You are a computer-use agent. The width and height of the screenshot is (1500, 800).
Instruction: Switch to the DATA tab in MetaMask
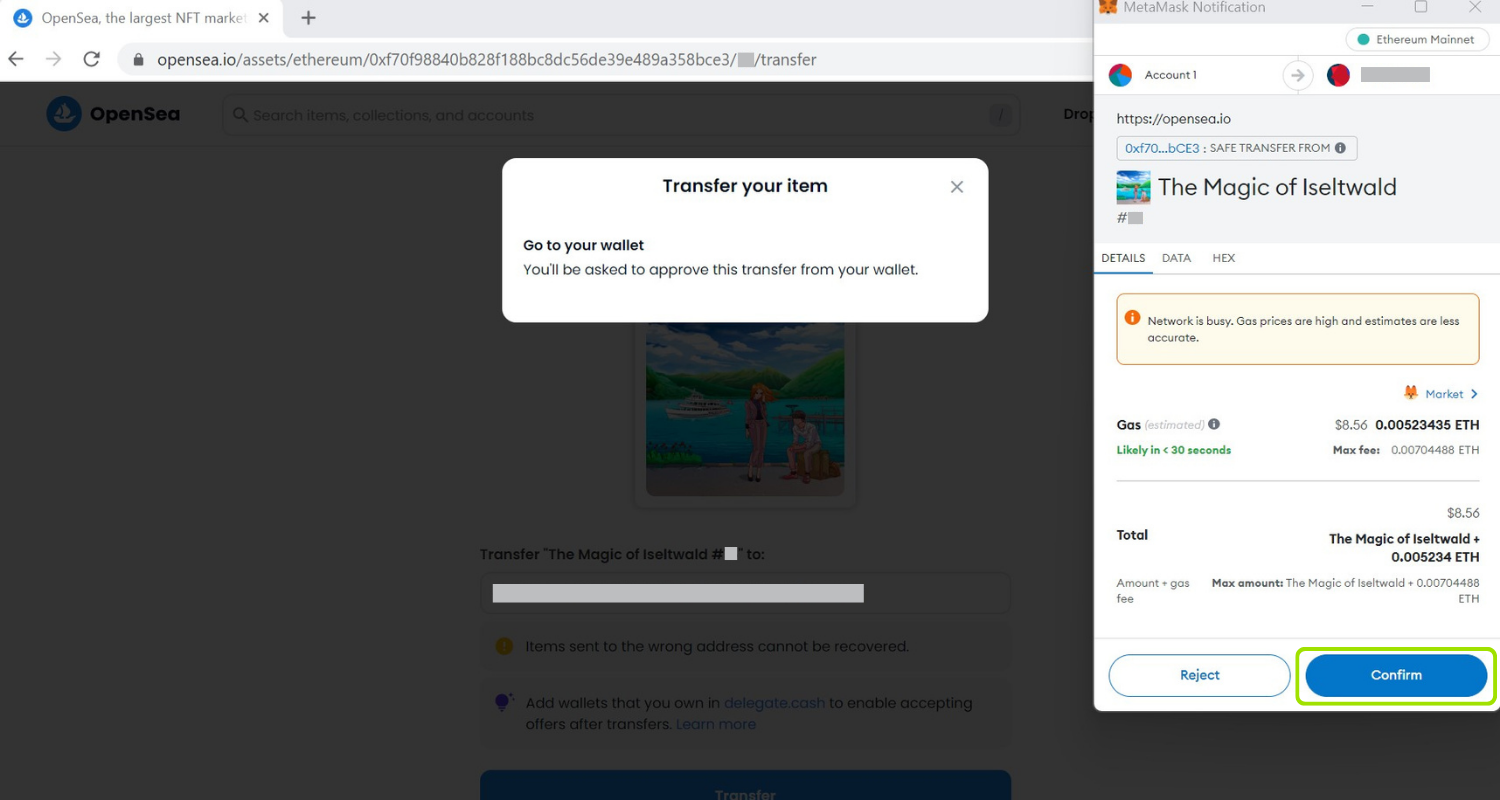[1176, 258]
